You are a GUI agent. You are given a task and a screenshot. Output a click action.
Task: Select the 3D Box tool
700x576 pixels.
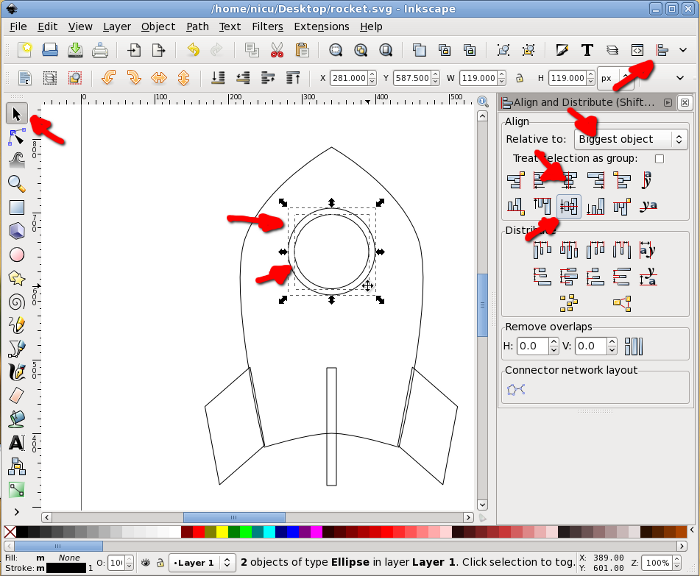17,231
